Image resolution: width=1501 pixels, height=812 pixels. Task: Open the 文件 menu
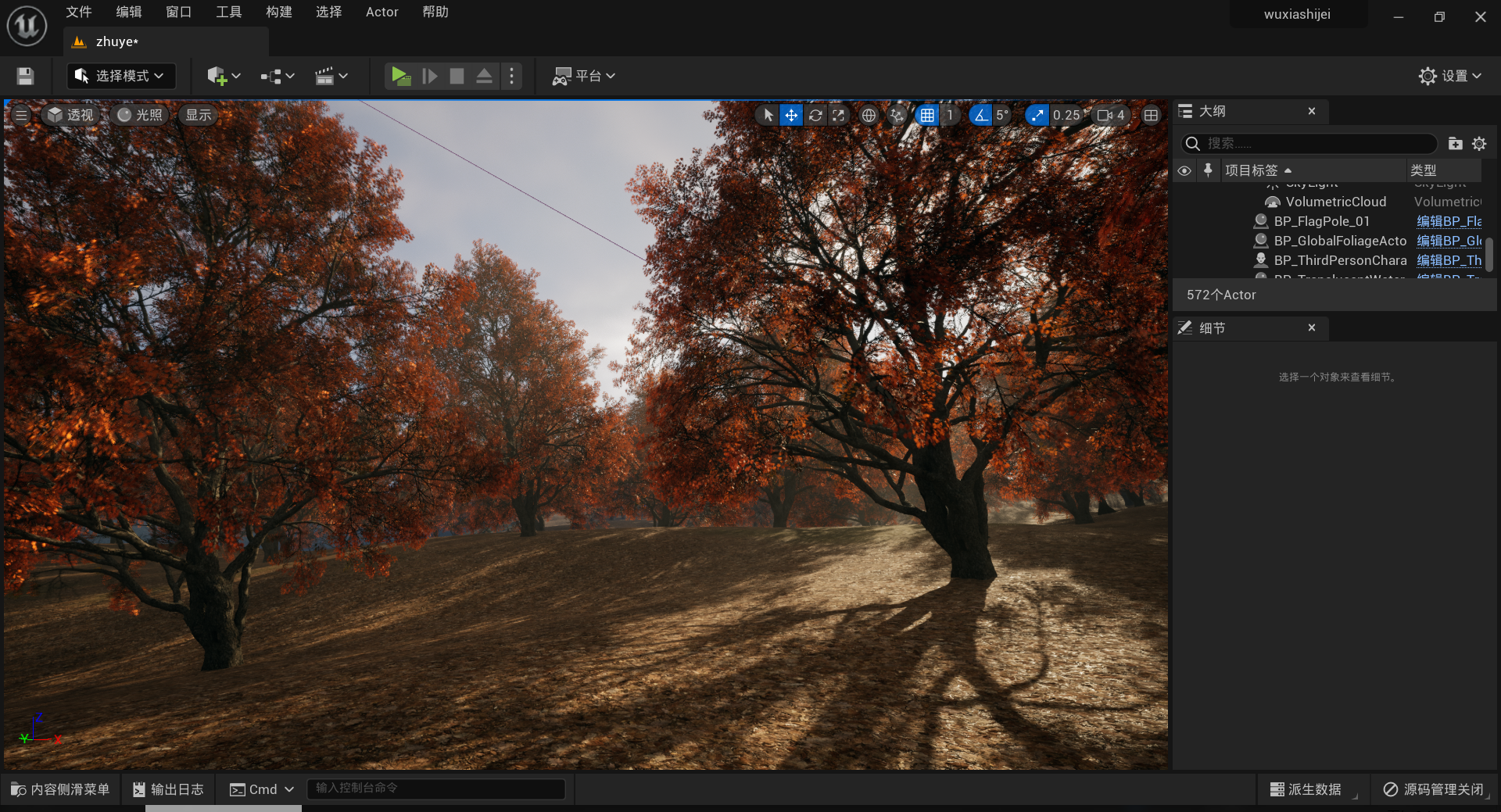tap(78, 12)
